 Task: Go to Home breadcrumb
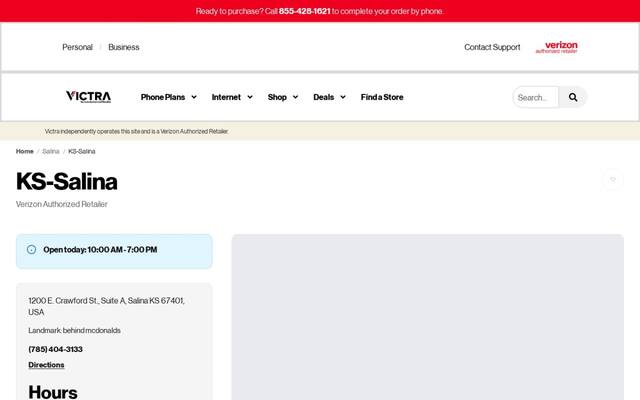(x=24, y=151)
